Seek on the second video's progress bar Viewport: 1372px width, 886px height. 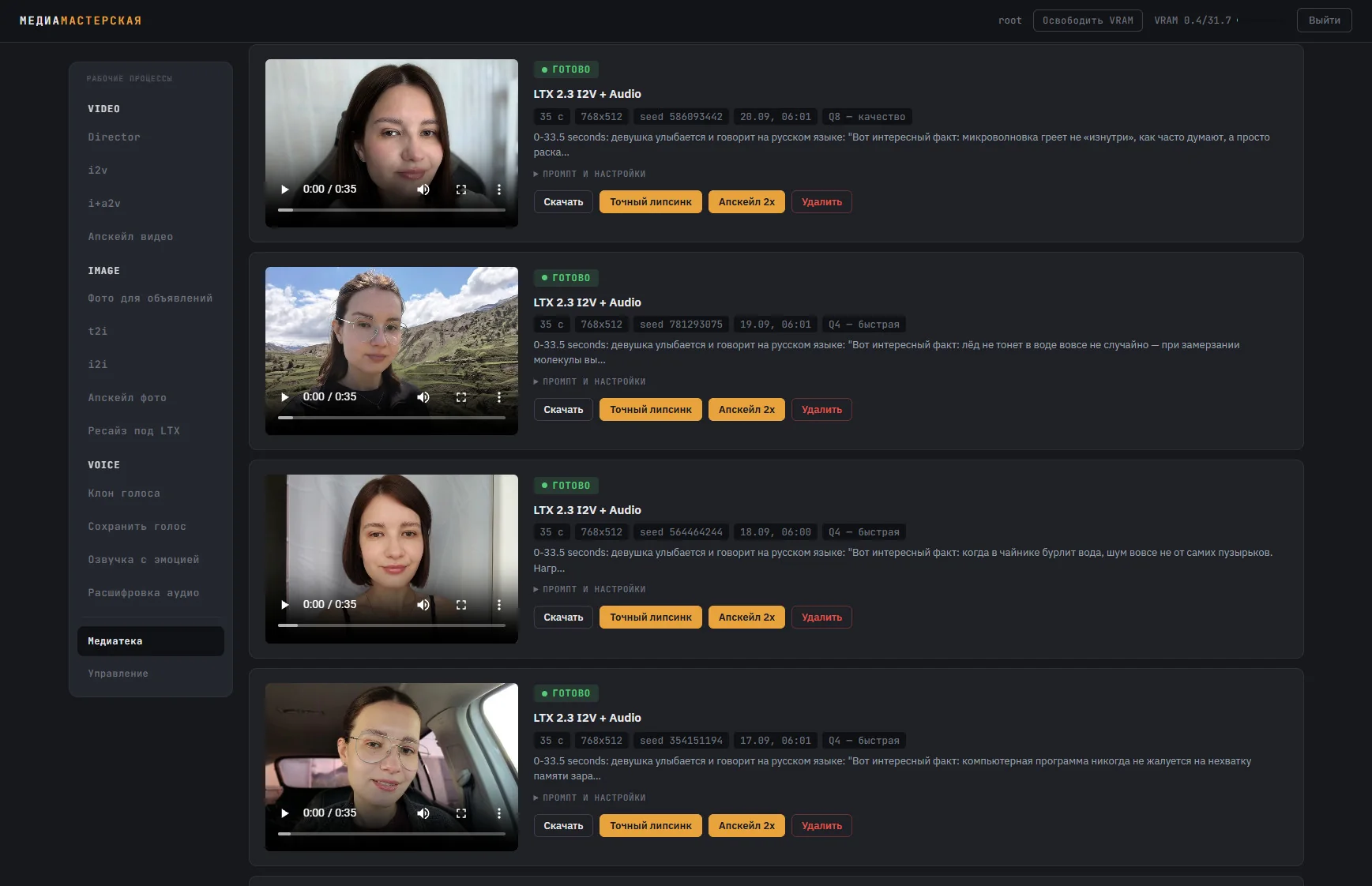pos(392,418)
